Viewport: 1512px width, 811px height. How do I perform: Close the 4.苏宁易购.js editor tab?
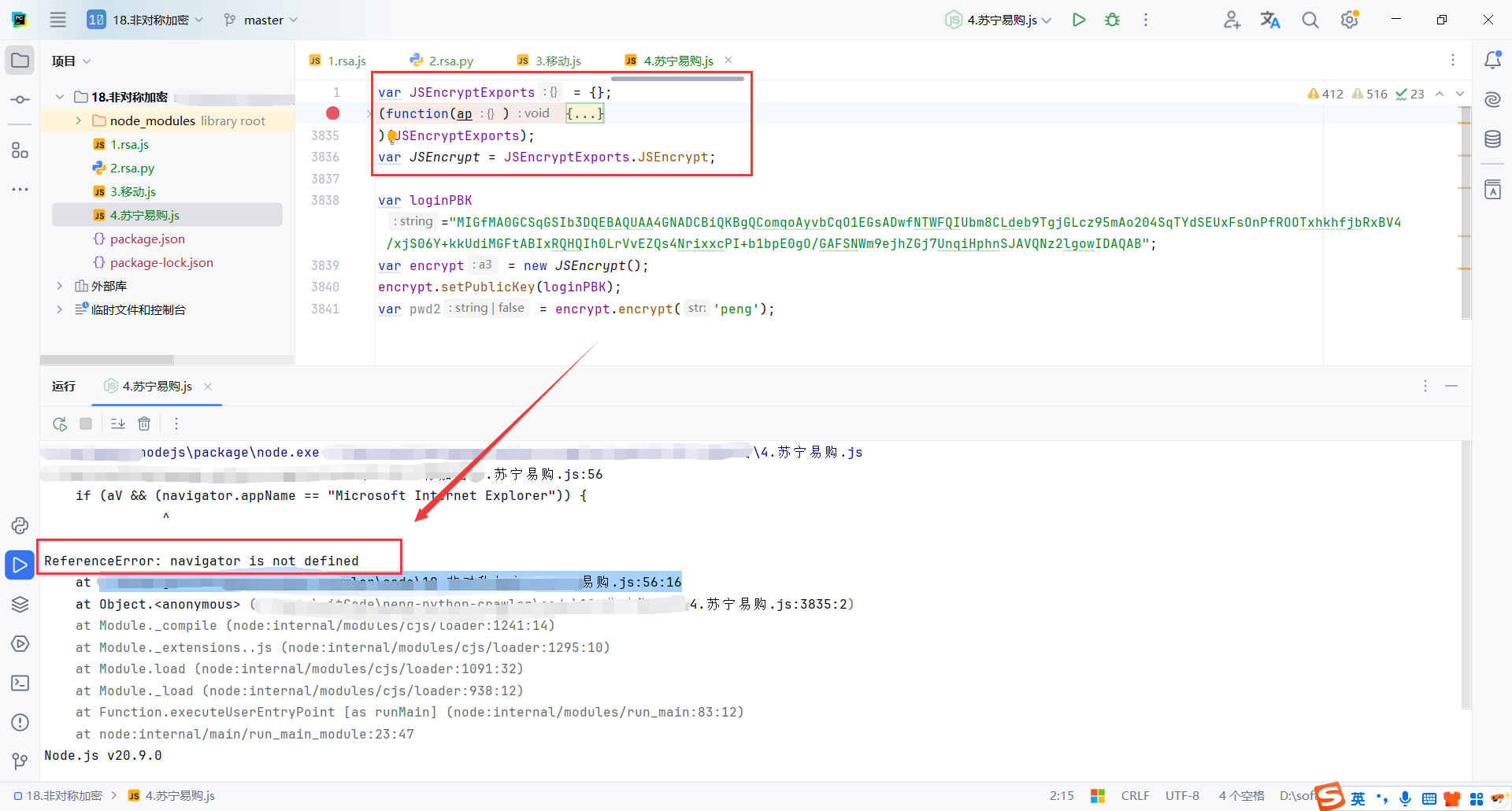728,60
